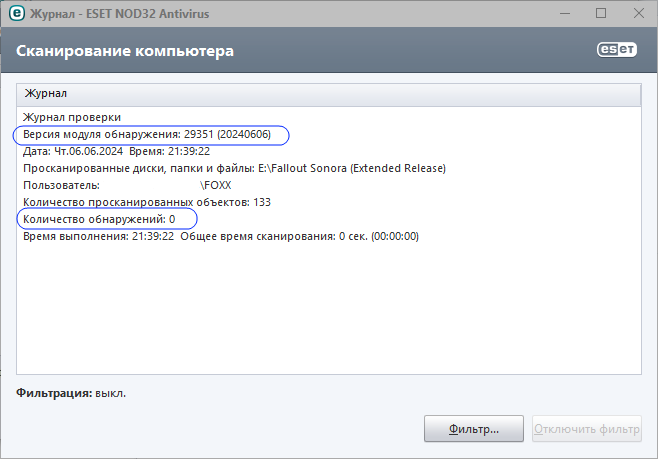Select the Журнал column header
The height and width of the screenshot is (459, 658).
[x=329, y=94]
